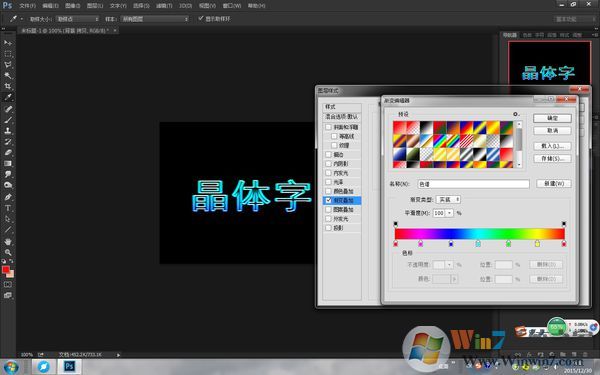
Task: Enable the 内阴影 (Inner Shadow) checkbox
Action: coord(328,164)
